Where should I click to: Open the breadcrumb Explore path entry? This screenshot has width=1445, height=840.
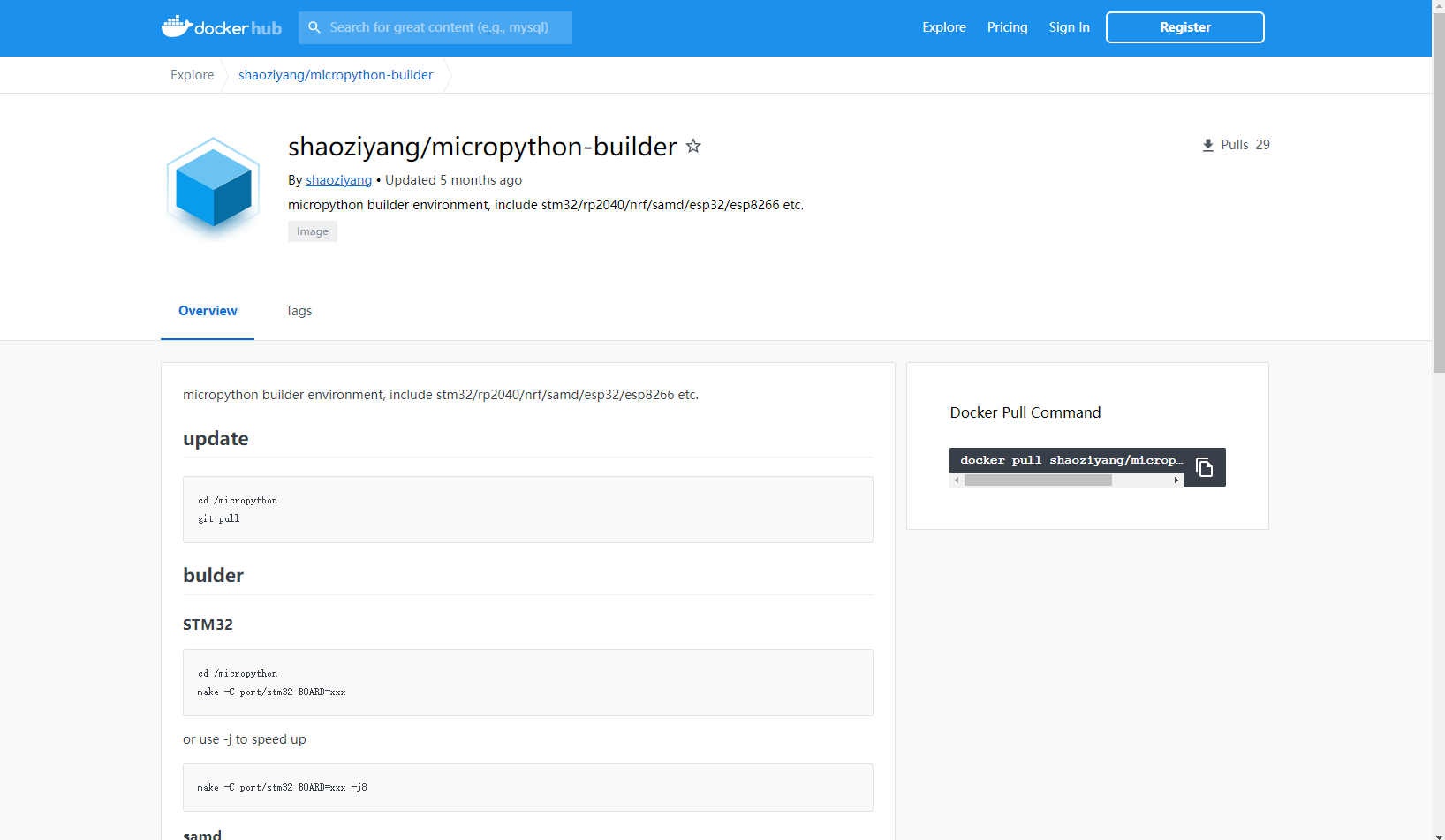click(x=192, y=75)
